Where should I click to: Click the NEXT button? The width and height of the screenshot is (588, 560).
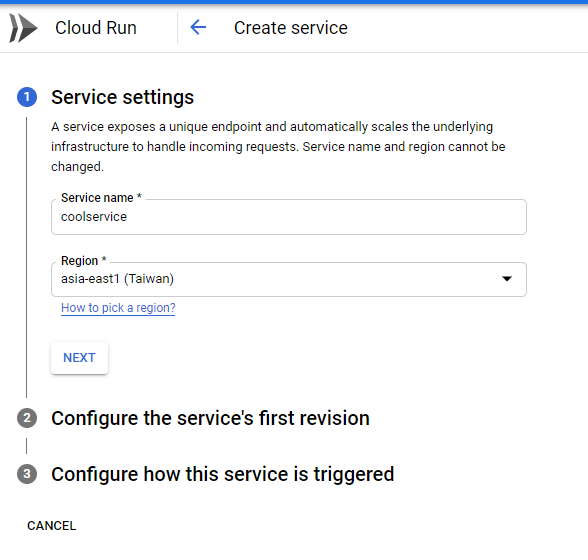coord(80,358)
